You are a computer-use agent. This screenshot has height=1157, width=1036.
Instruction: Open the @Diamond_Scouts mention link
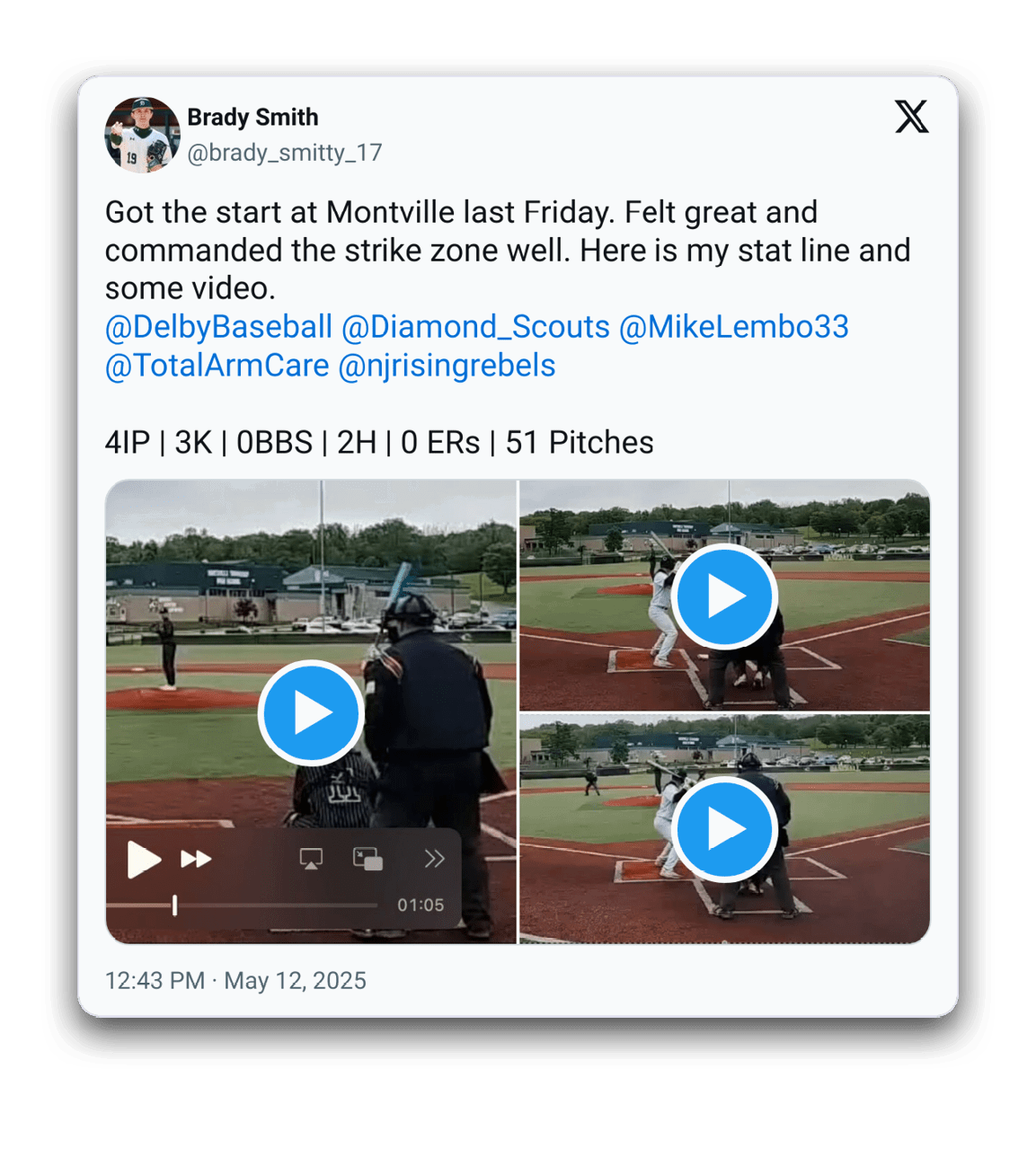click(x=476, y=327)
